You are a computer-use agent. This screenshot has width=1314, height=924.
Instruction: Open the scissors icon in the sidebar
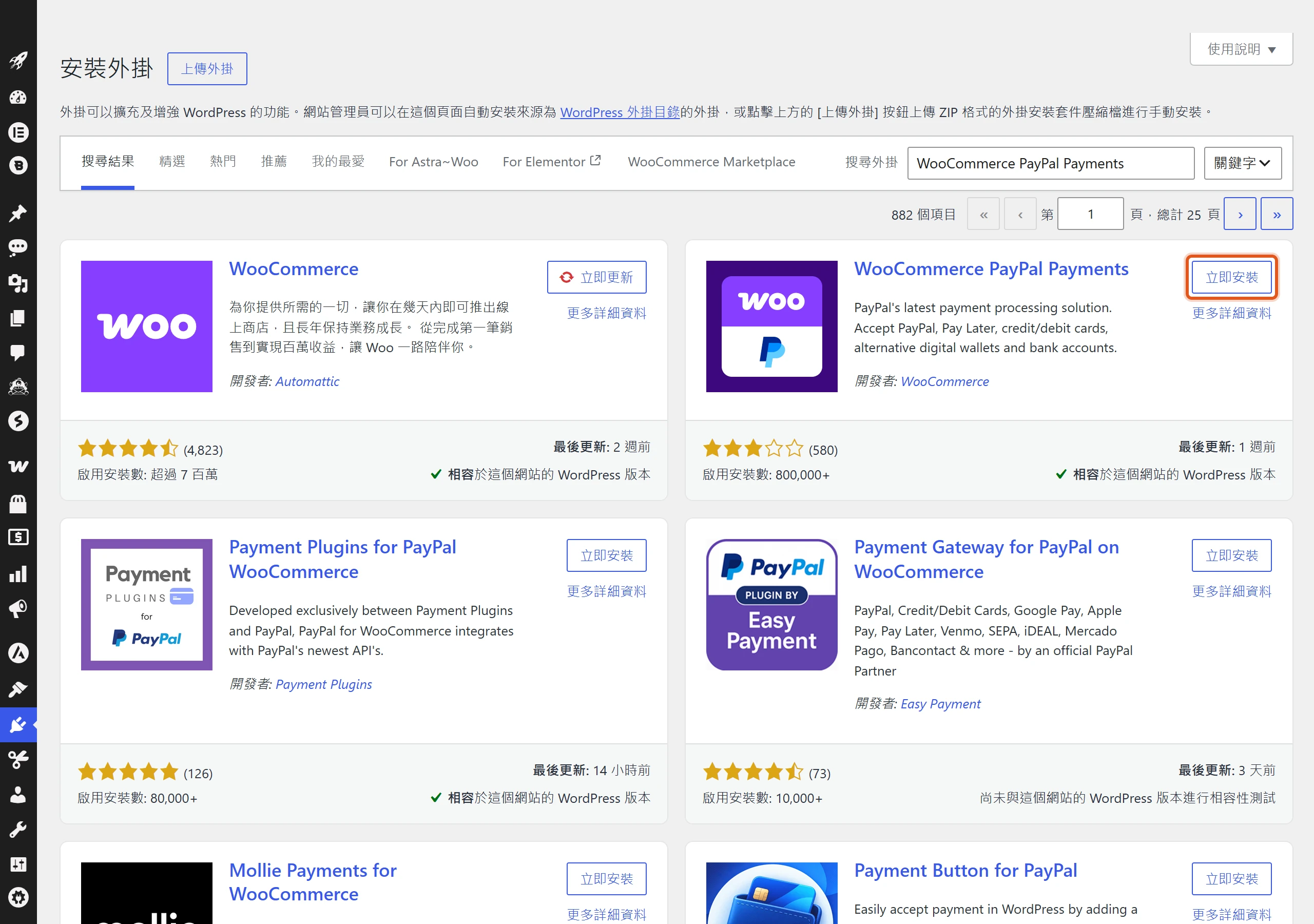click(18, 759)
